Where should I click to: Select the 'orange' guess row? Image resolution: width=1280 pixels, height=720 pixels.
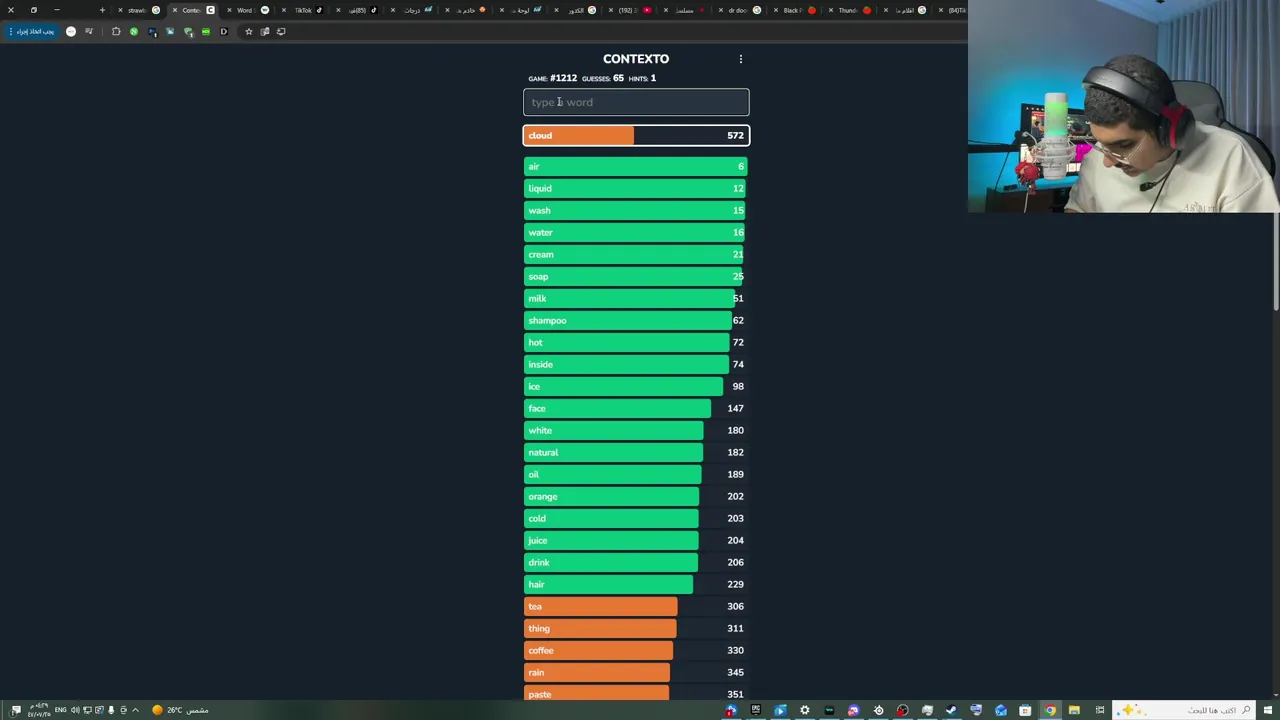pos(636,496)
